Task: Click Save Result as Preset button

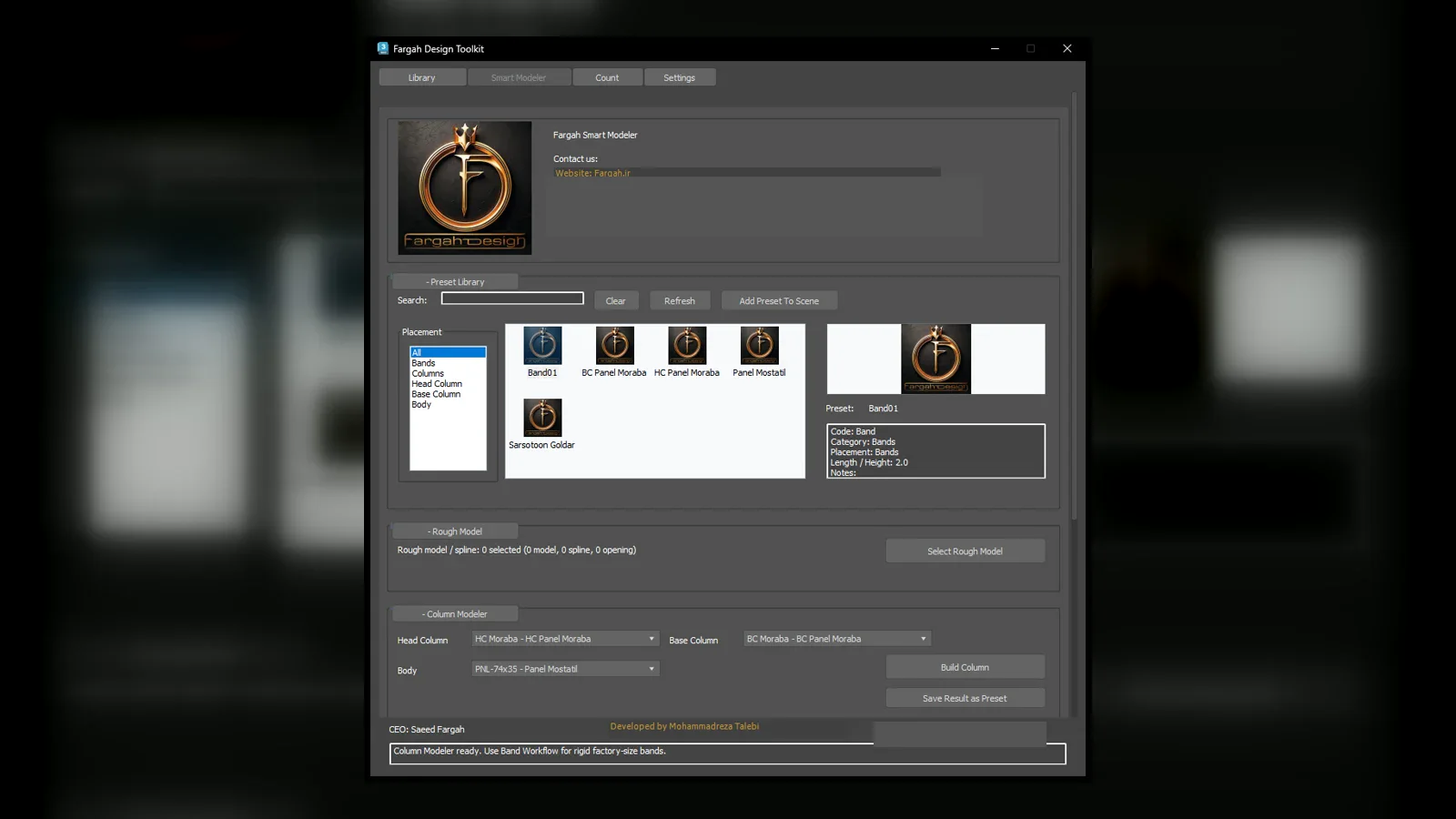Action: (x=965, y=699)
